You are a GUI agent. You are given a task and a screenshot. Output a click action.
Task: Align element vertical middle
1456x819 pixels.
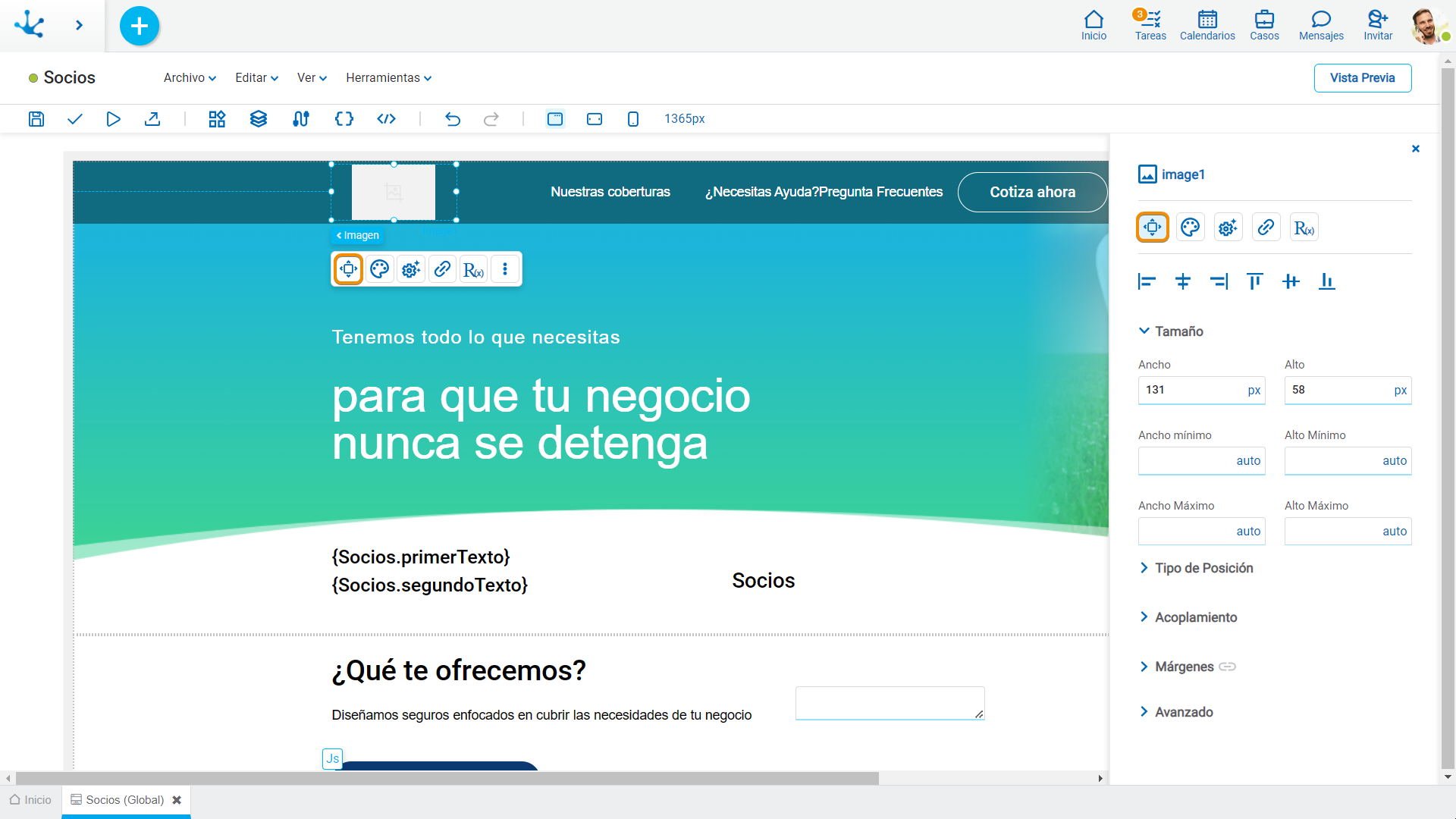[x=1291, y=282]
